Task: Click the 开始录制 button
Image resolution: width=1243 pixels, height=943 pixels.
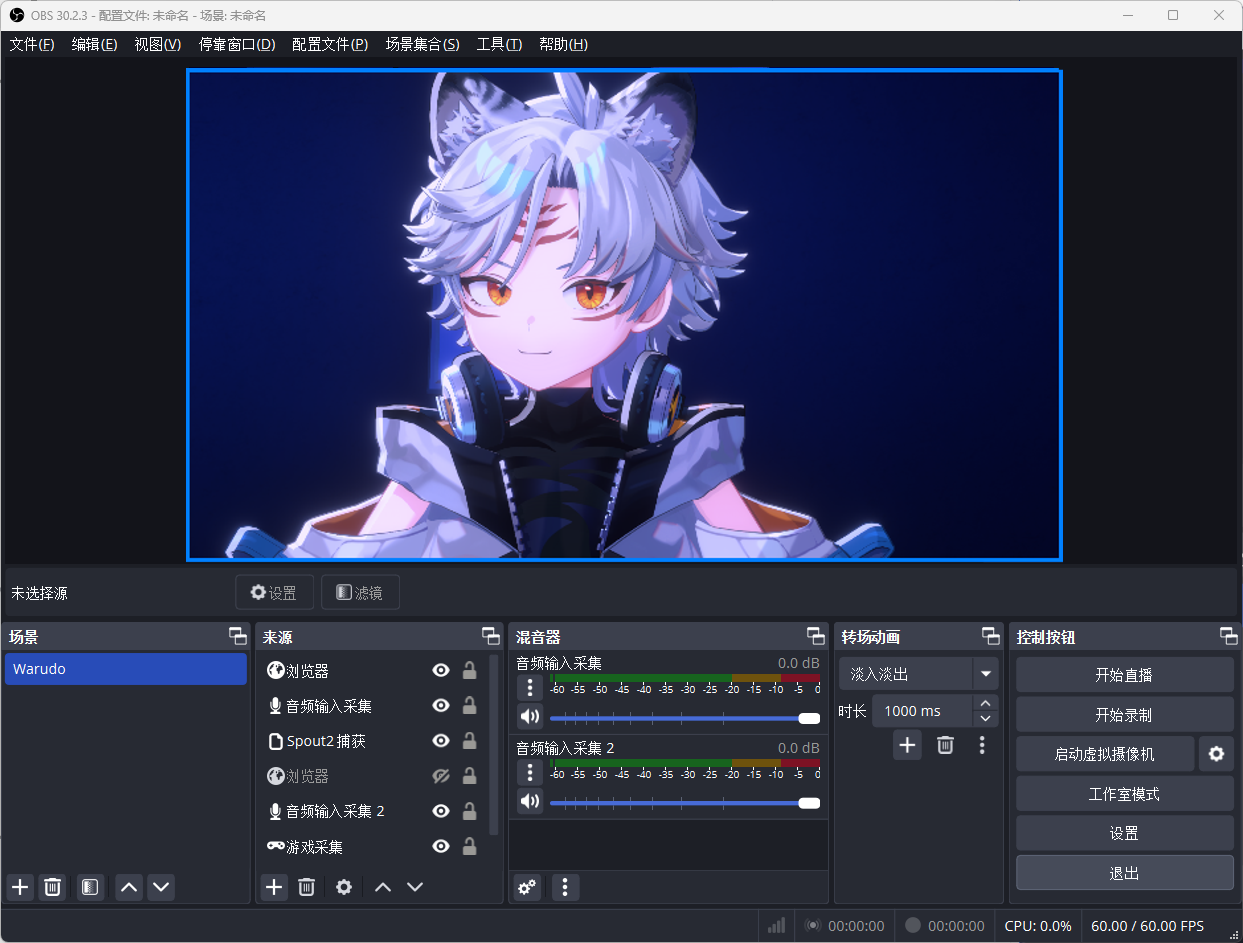Action: [1124, 715]
